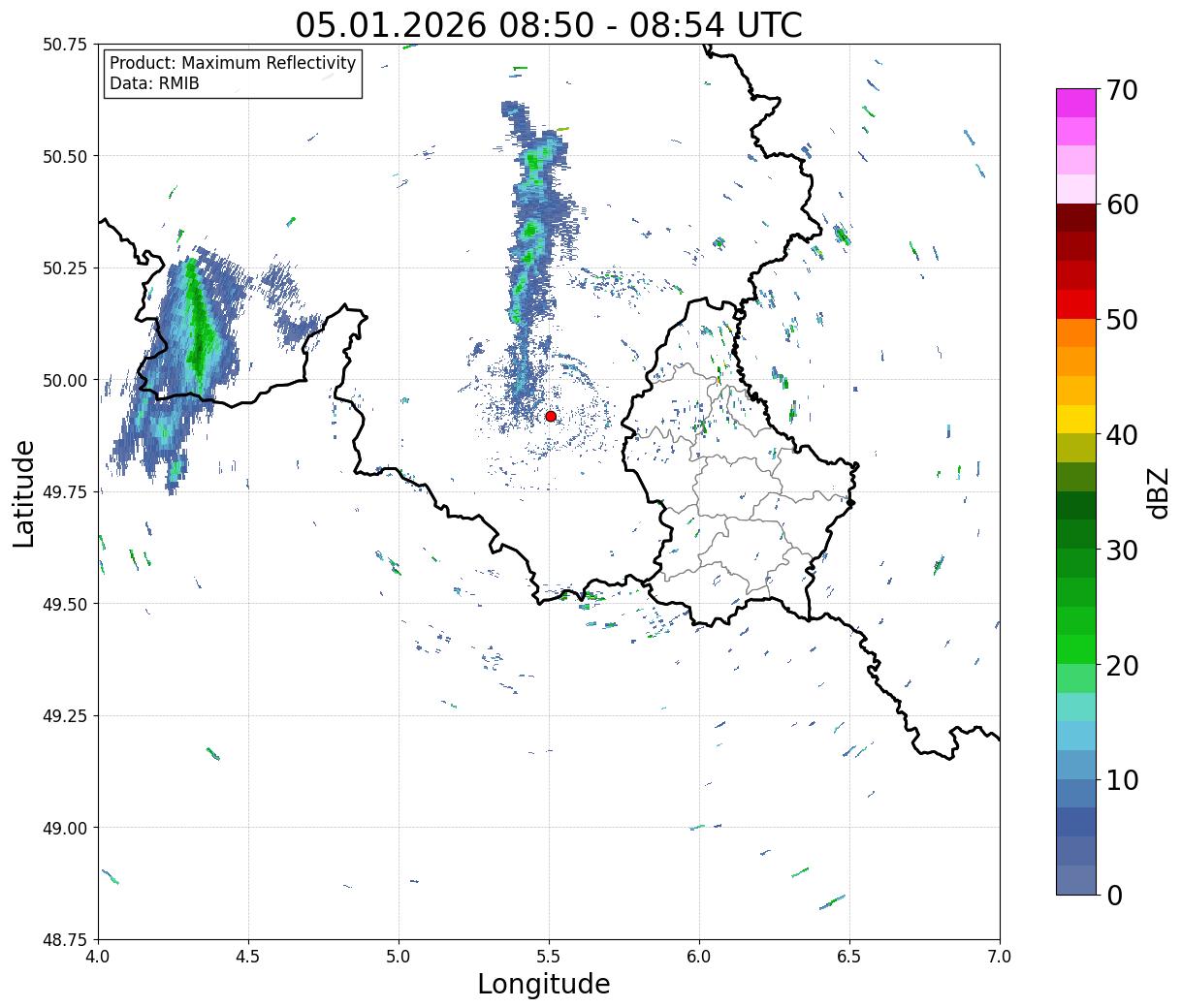Click the longitude tick label 4.0
Viewport: 1182px width, 1008px height.
(98, 957)
